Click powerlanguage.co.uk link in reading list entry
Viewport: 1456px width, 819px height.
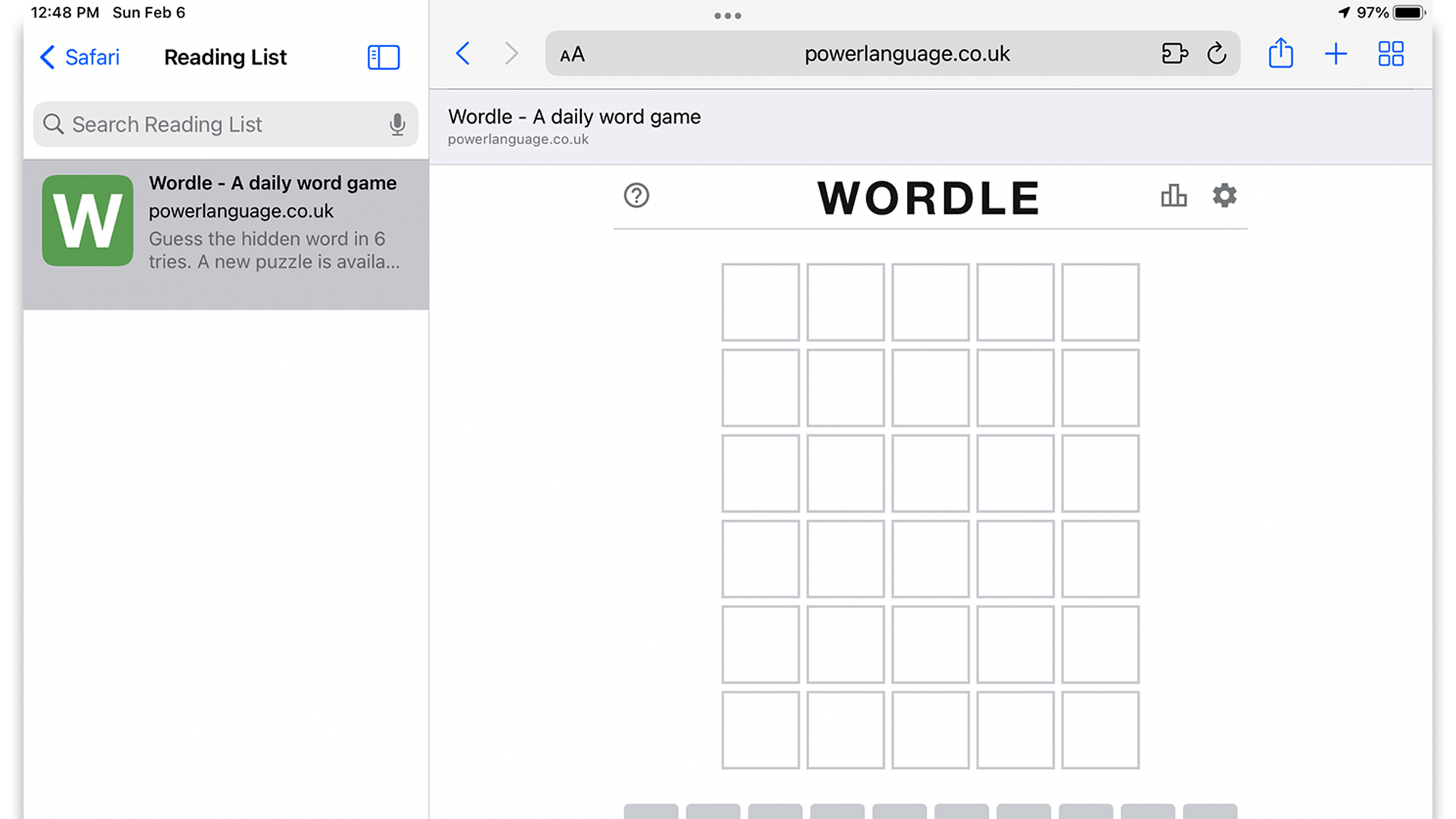(241, 211)
